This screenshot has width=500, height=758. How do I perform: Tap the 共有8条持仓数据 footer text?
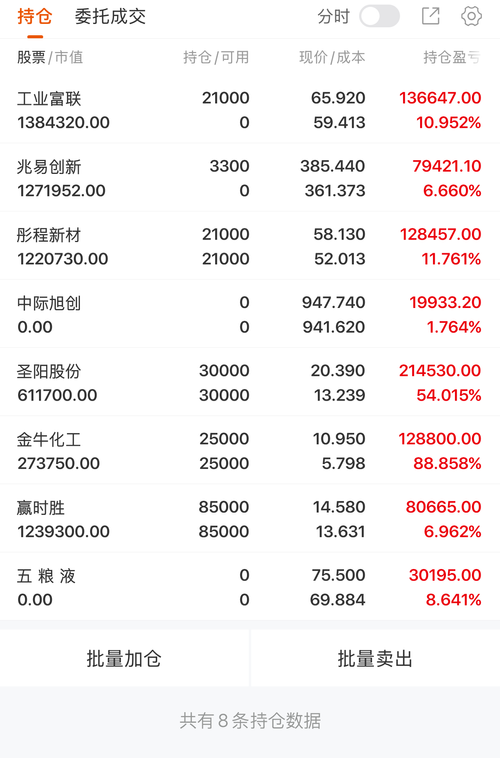[x=250, y=720]
